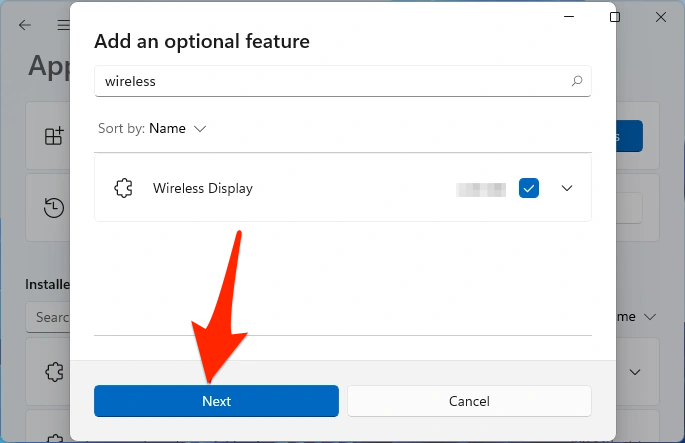Viewport: 685px width, 443px height.
Task: Click the add-apps grid icon behind the dialog
Action: (53, 137)
